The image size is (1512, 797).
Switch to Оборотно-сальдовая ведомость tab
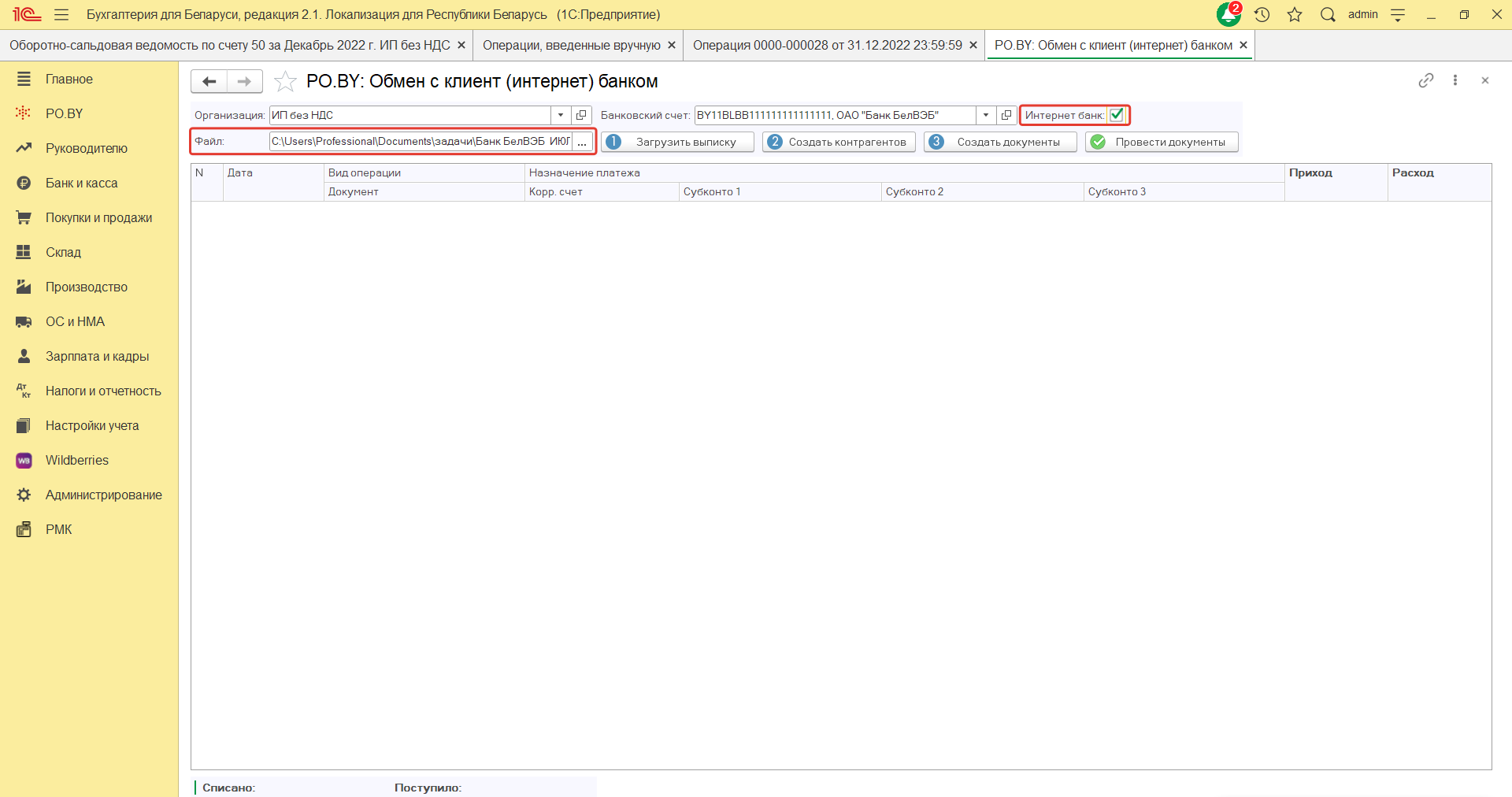tap(229, 46)
